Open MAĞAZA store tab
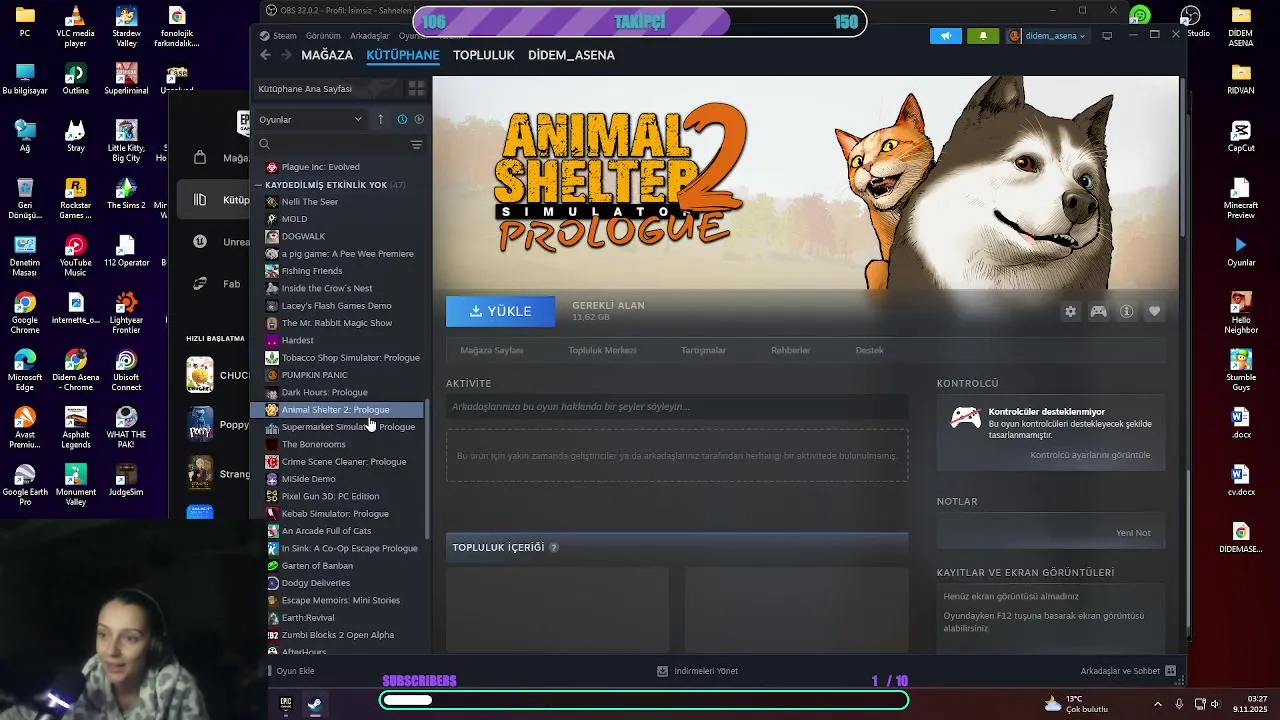 point(327,55)
